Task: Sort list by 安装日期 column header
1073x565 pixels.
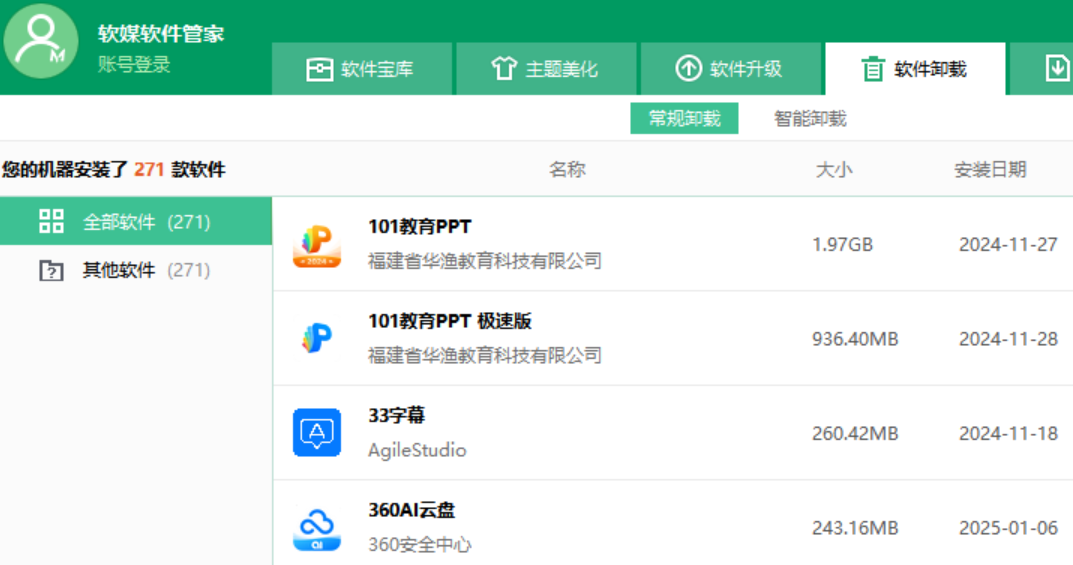Action: [990, 170]
